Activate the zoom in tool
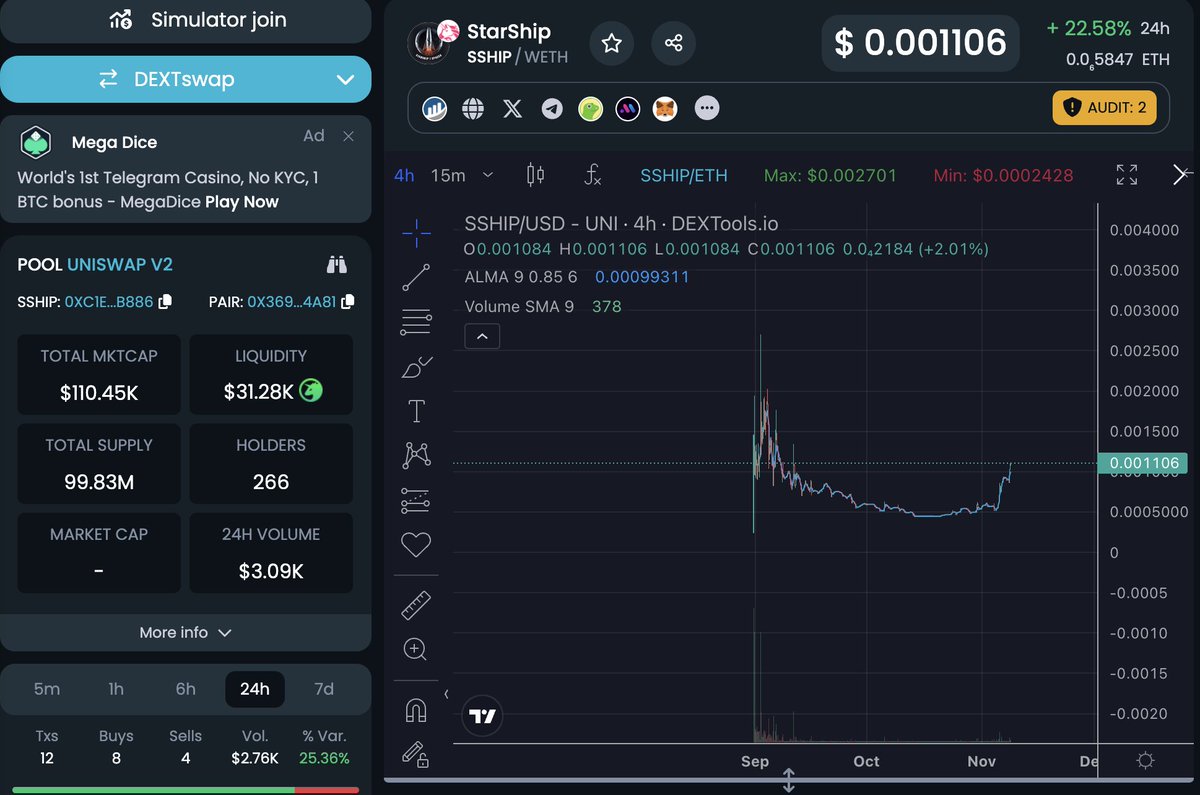The height and width of the screenshot is (795, 1200). pyautogui.click(x=416, y=649)
